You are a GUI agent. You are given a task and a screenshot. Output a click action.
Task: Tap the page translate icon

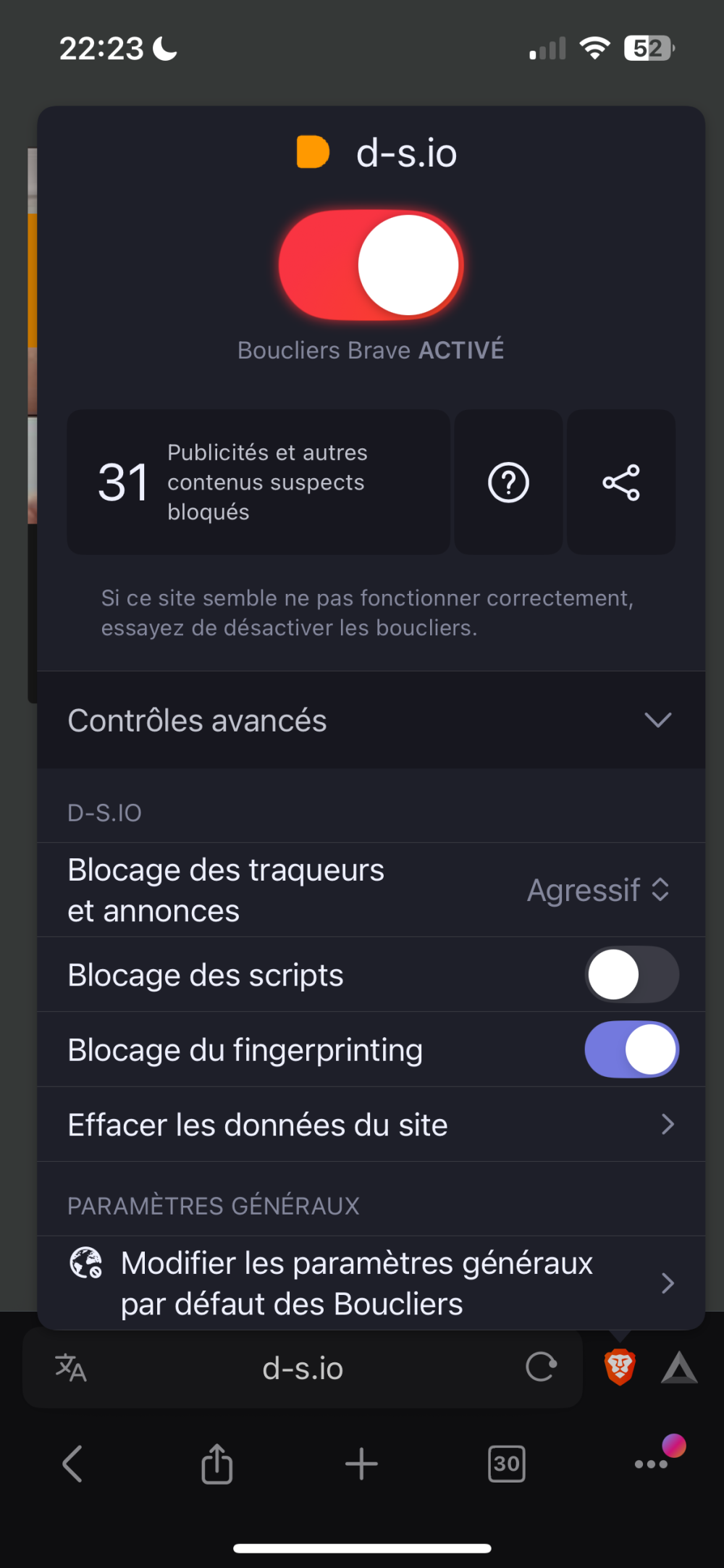(71, 1367)
